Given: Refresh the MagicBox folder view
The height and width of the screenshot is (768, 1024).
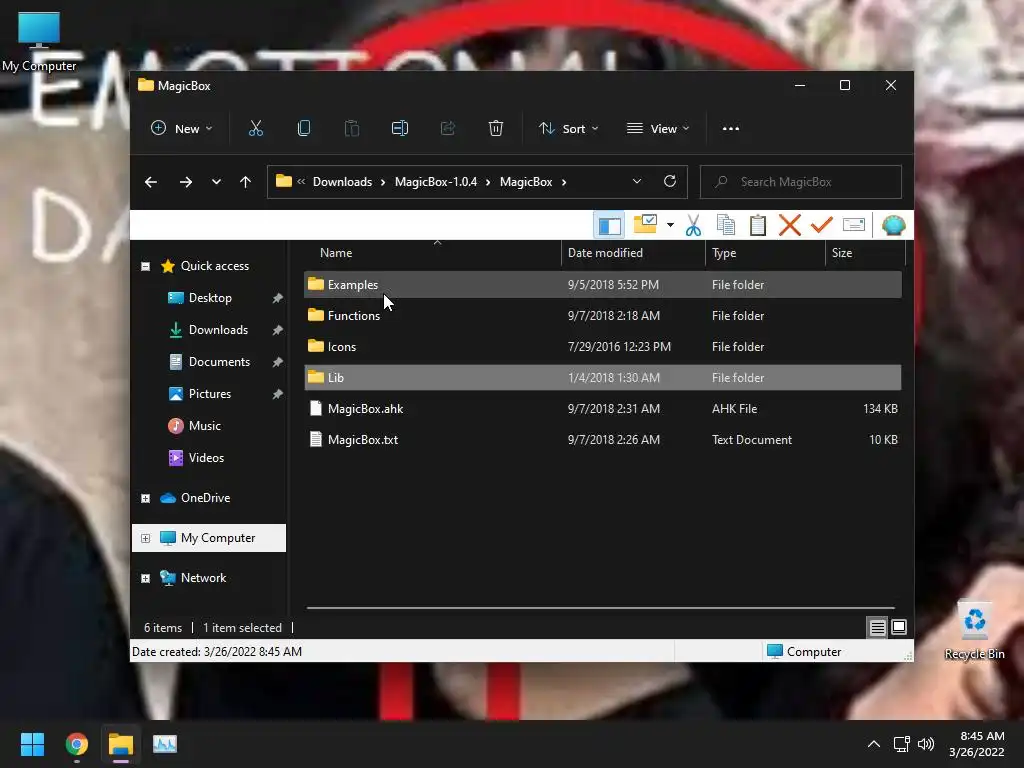Looking at the screenshot, I should tap(669, 182).
